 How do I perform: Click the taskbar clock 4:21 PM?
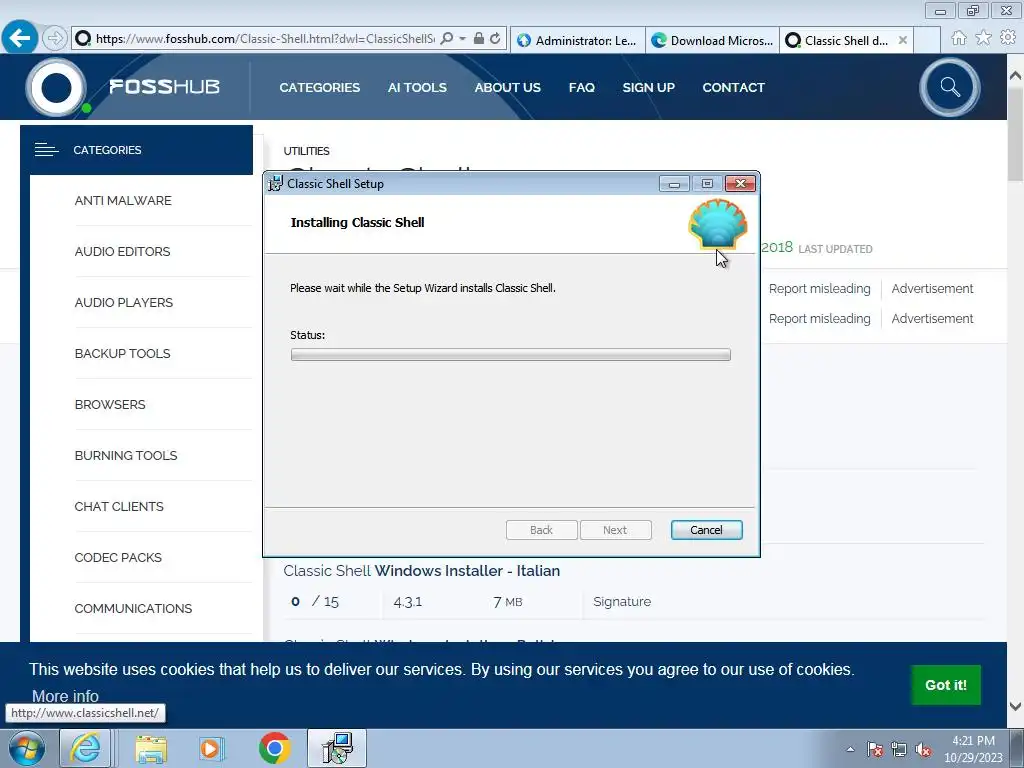coord(973,741)
